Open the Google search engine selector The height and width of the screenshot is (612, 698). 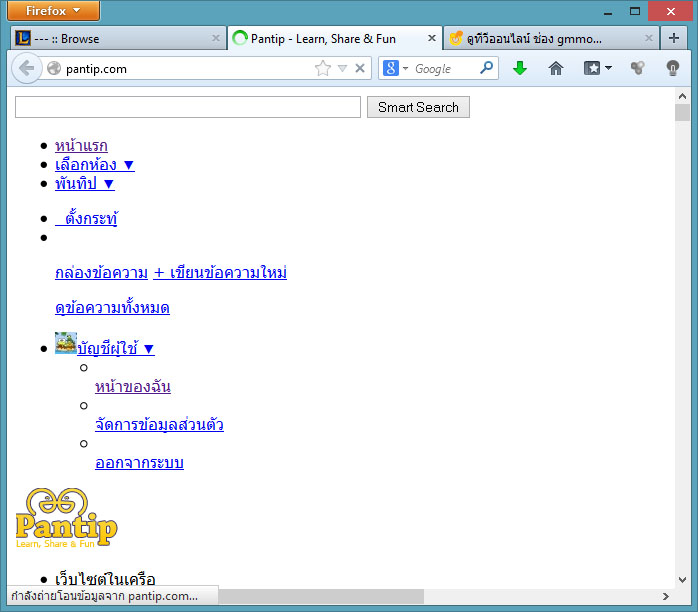pos(395,69)
